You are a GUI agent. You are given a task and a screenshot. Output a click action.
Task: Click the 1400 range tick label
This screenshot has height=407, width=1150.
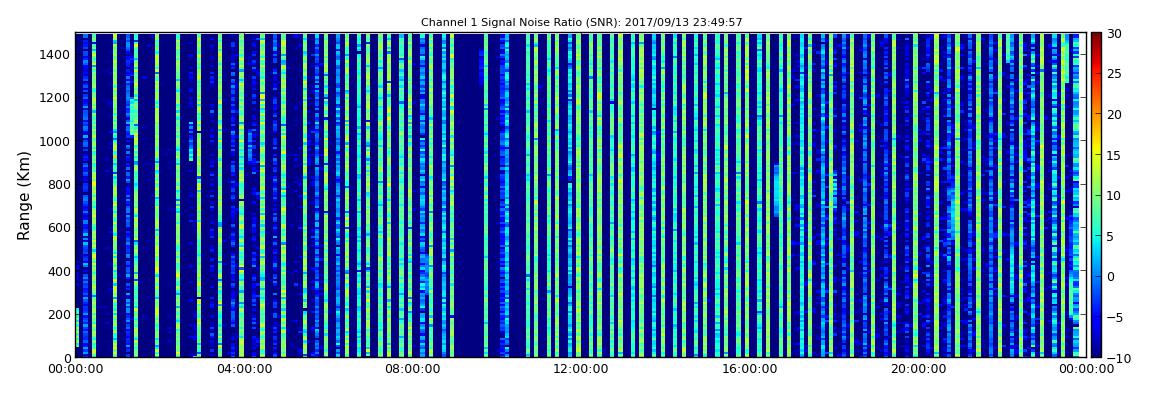[x=56, y=54]
